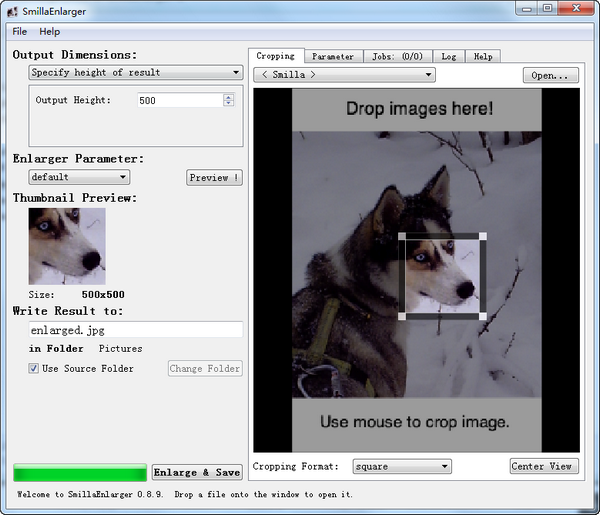Expand the Cropping Format square dropdown

[x=402, y=466]
